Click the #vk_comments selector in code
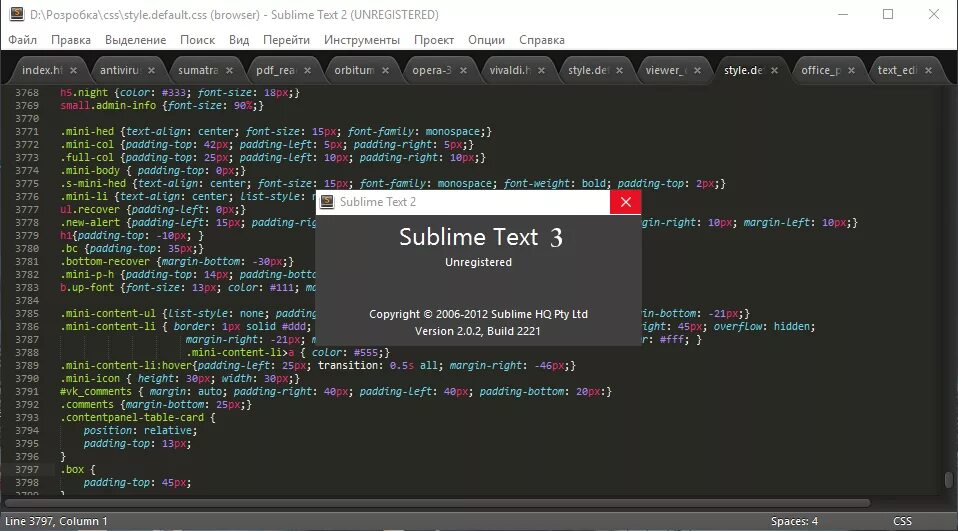 [96, 392]
